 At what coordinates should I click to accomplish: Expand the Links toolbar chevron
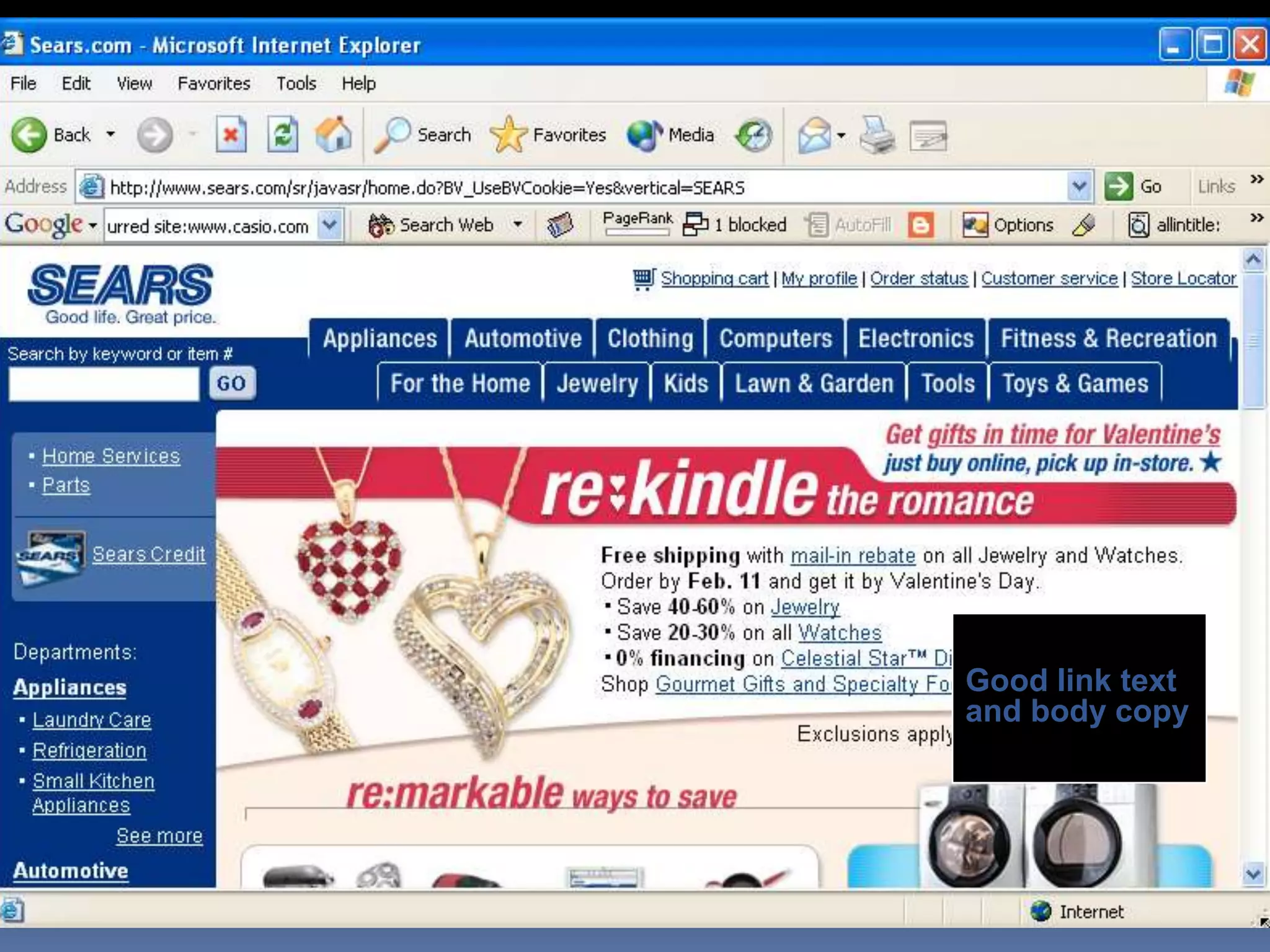point(1256,180)
